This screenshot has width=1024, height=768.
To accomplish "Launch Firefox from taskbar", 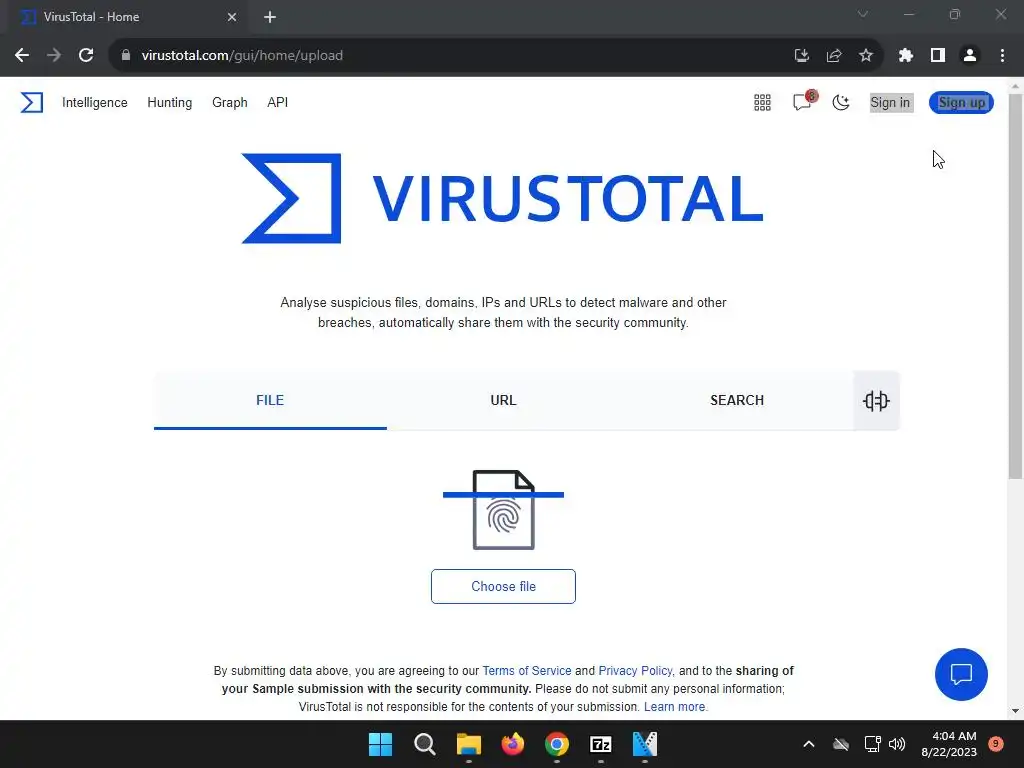I will click(x=513, y=744).
